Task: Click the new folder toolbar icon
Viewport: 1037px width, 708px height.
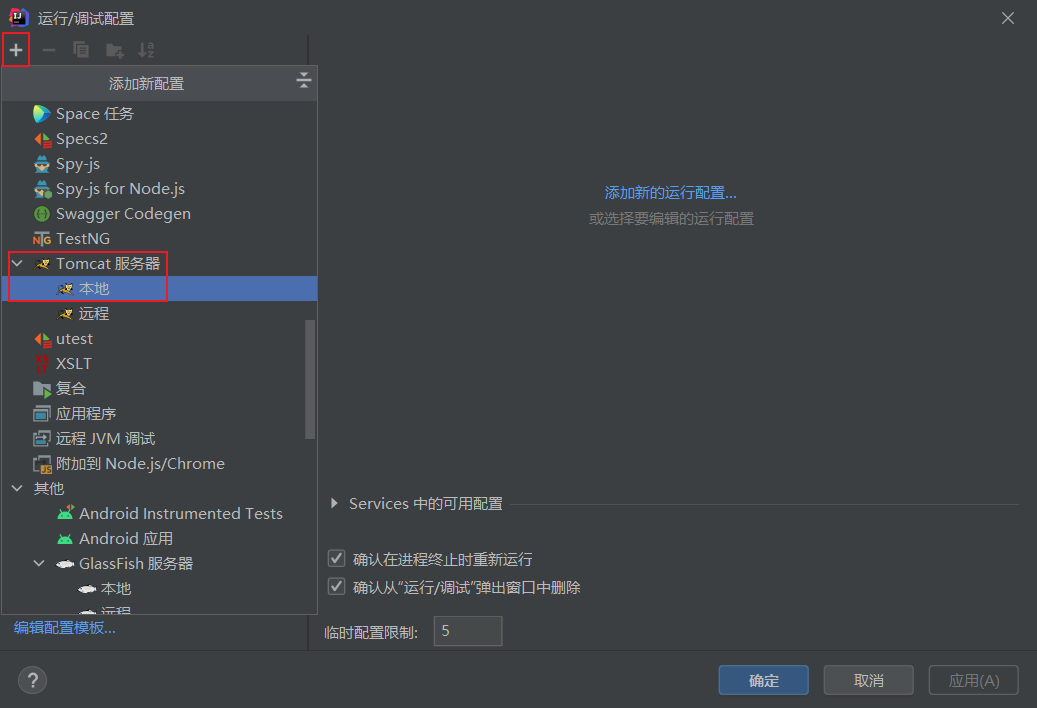Action: point(114,50)
